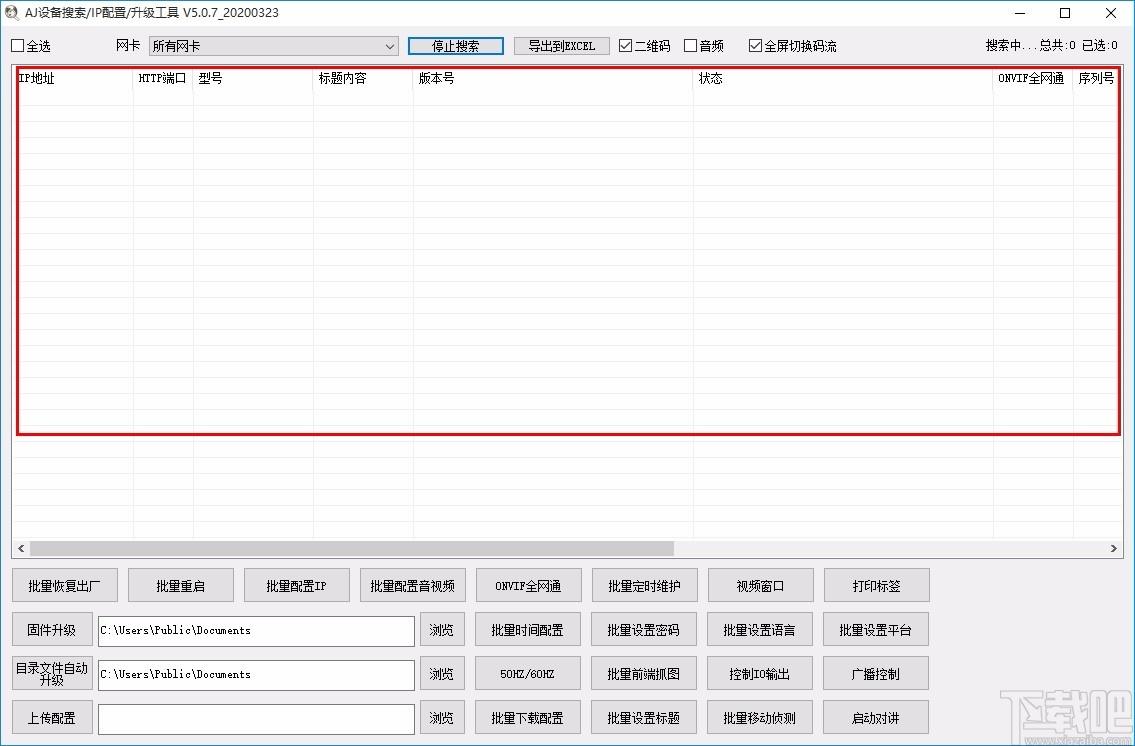Check the 全选 select-all checkbox
This screenshot has height=746, width=1135.
point(18,46)
